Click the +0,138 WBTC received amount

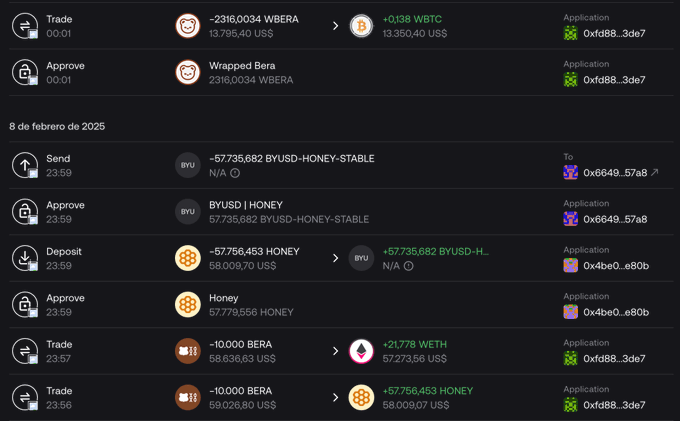412,19
